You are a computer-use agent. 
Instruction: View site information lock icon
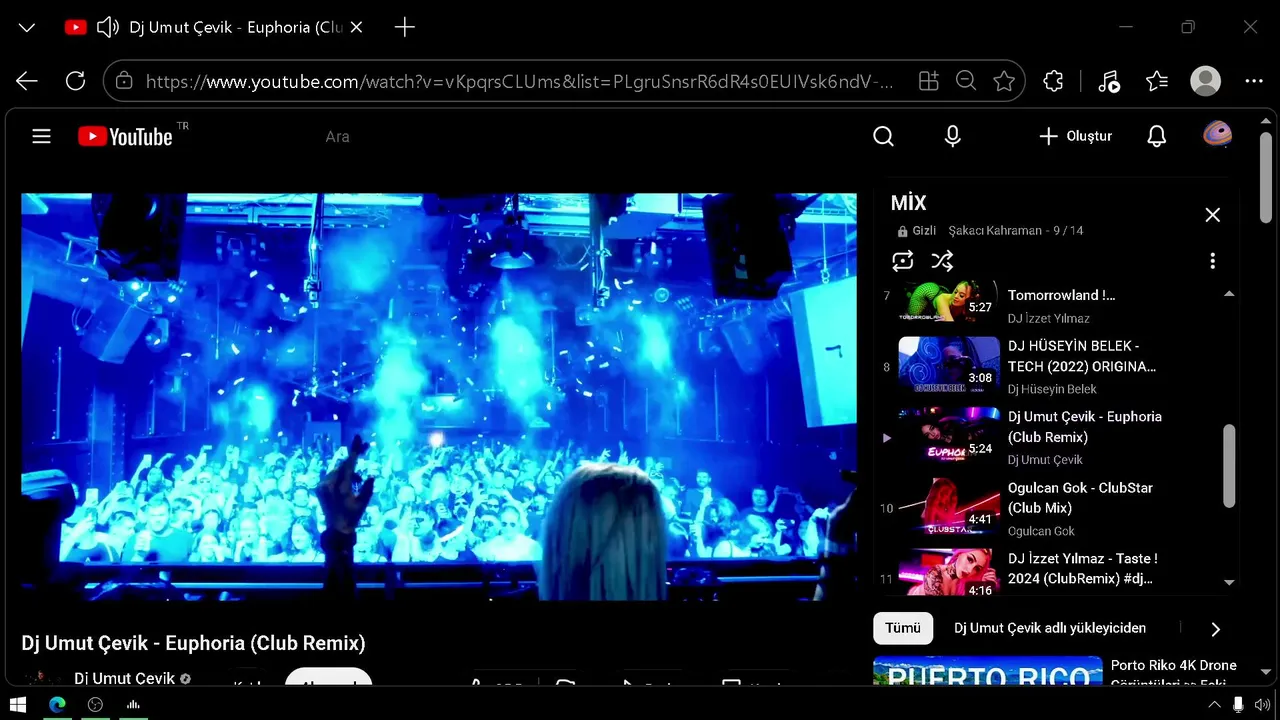124,81
